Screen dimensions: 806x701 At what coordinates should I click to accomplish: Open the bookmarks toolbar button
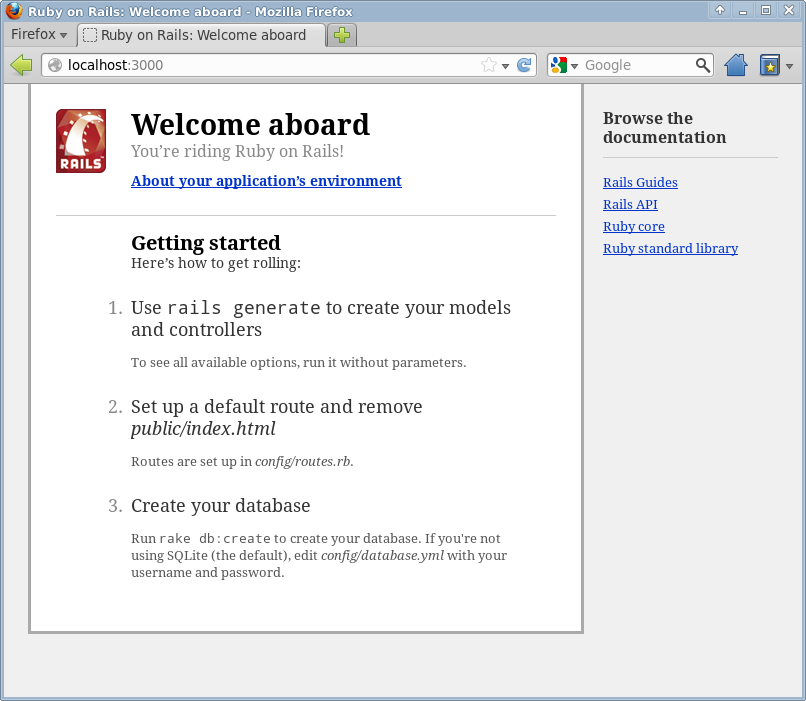coord(770,65)
